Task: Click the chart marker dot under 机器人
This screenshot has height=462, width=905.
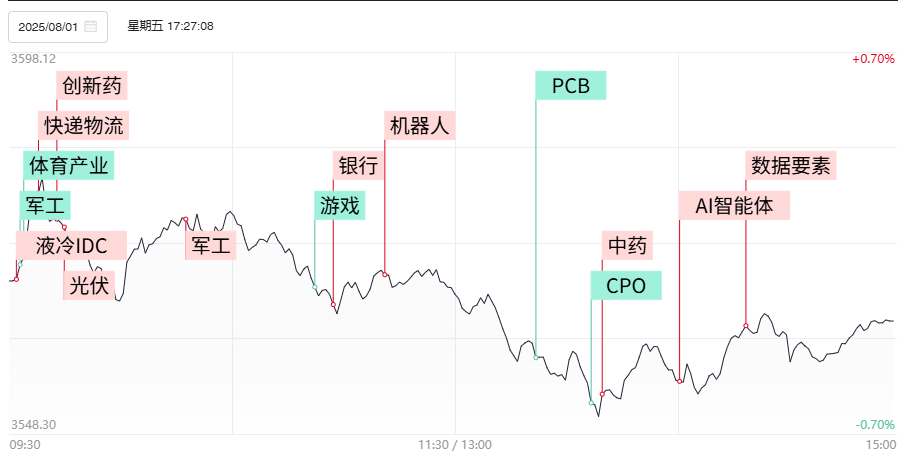Action: tap(385, 274)
